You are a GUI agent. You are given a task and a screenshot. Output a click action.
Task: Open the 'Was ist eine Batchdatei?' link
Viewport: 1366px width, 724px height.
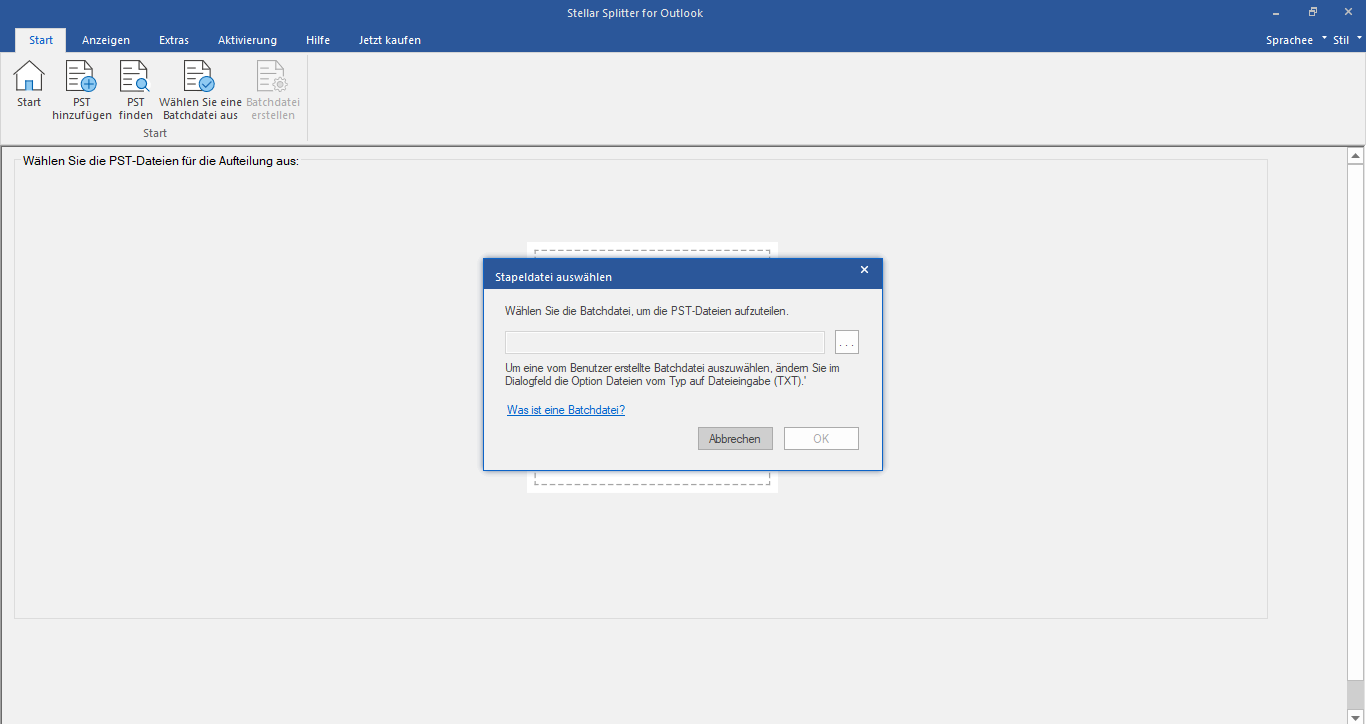(x=566, y=410)
